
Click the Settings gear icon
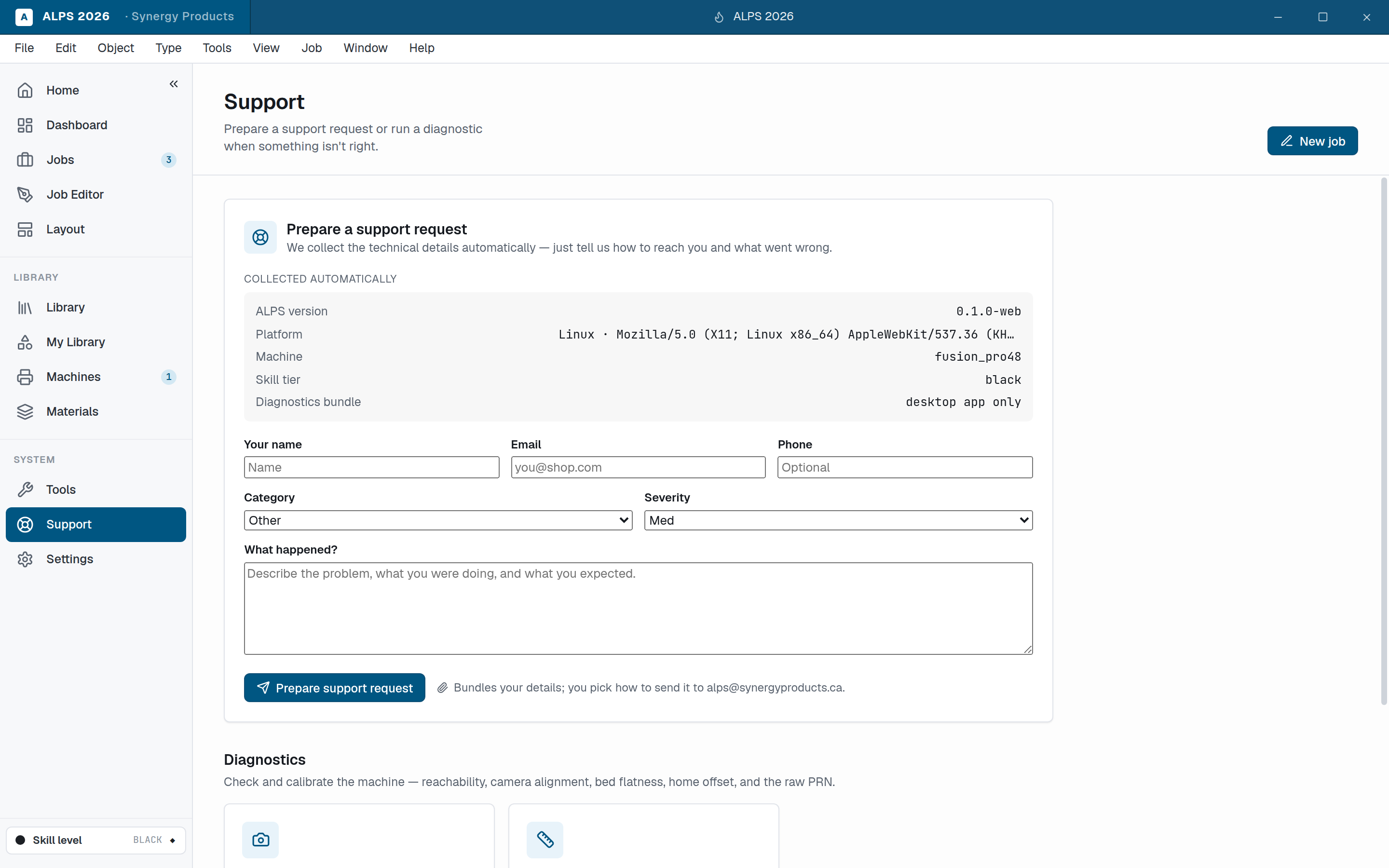click(25, 559)
